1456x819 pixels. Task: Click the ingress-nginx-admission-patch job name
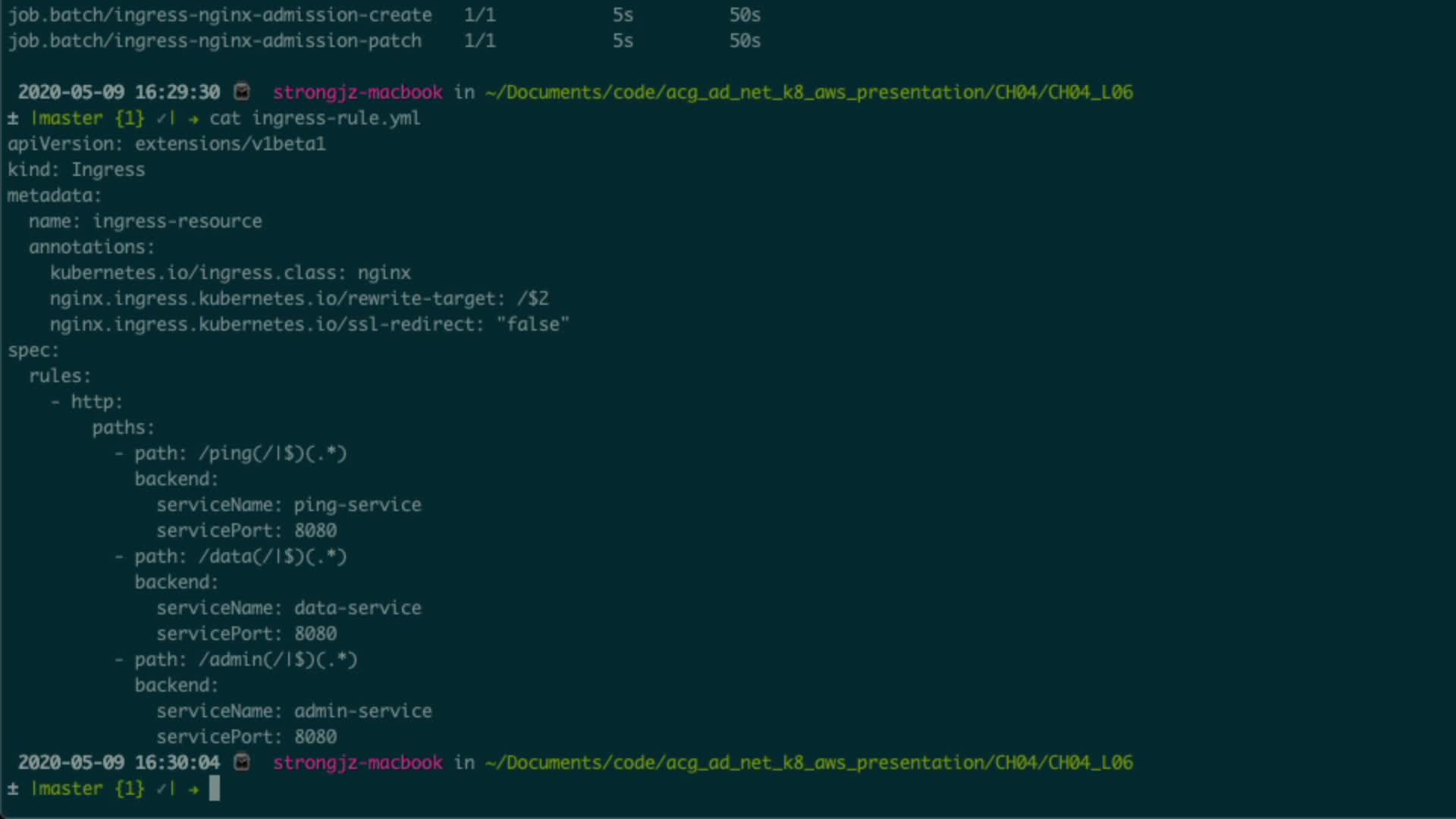point(215,41)
